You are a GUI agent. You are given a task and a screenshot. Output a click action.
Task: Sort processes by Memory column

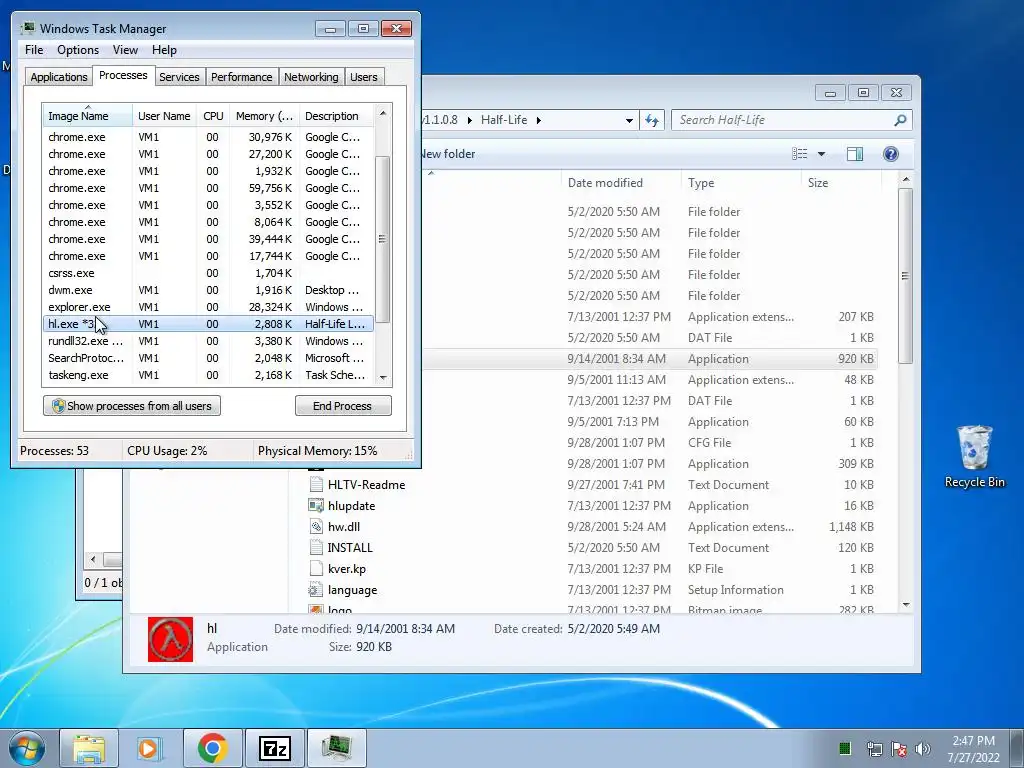[x=264, y=116]
